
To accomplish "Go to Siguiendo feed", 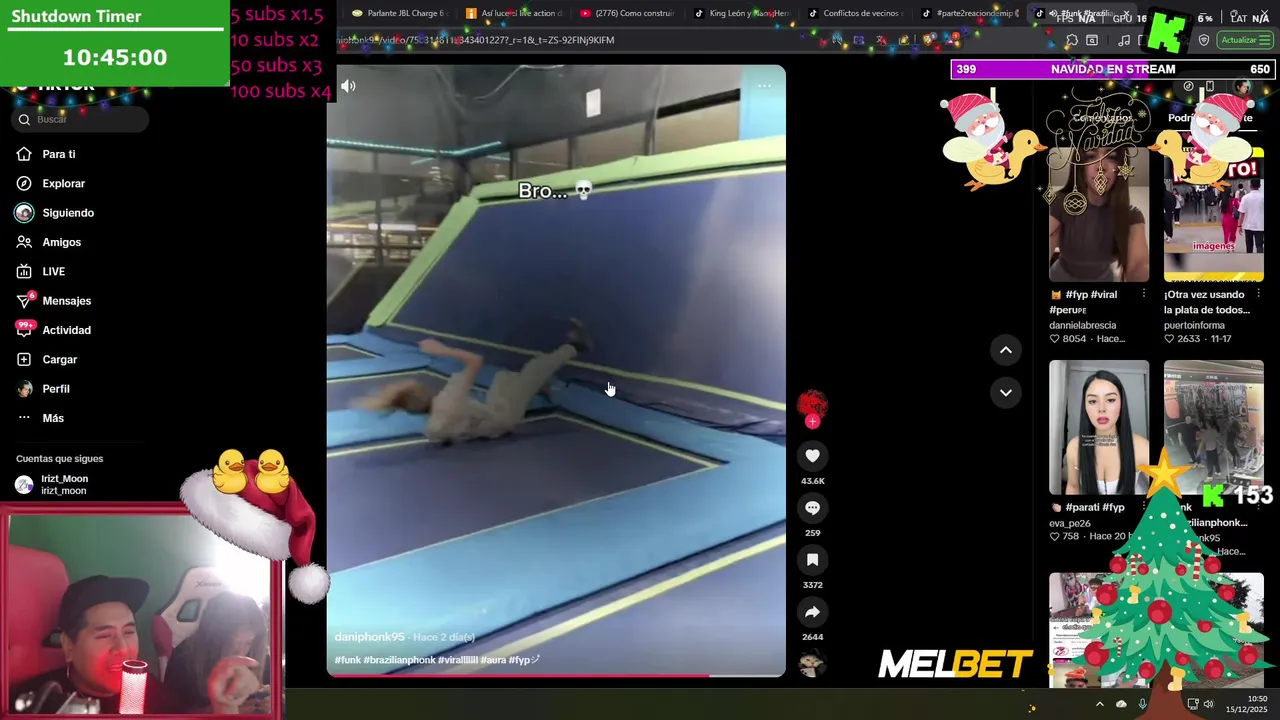I will [67, 213].
